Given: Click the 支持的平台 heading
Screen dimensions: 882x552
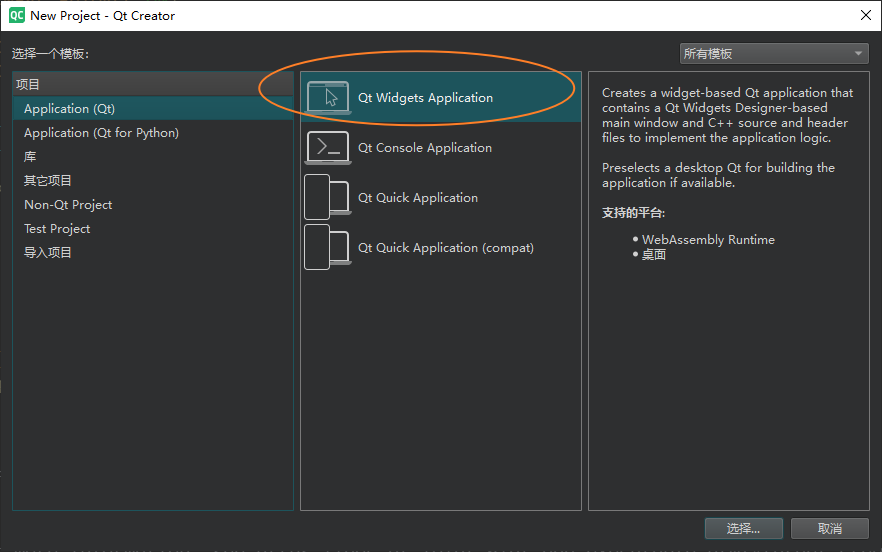Looking at the screenshot, I should (x=633, y=213).
